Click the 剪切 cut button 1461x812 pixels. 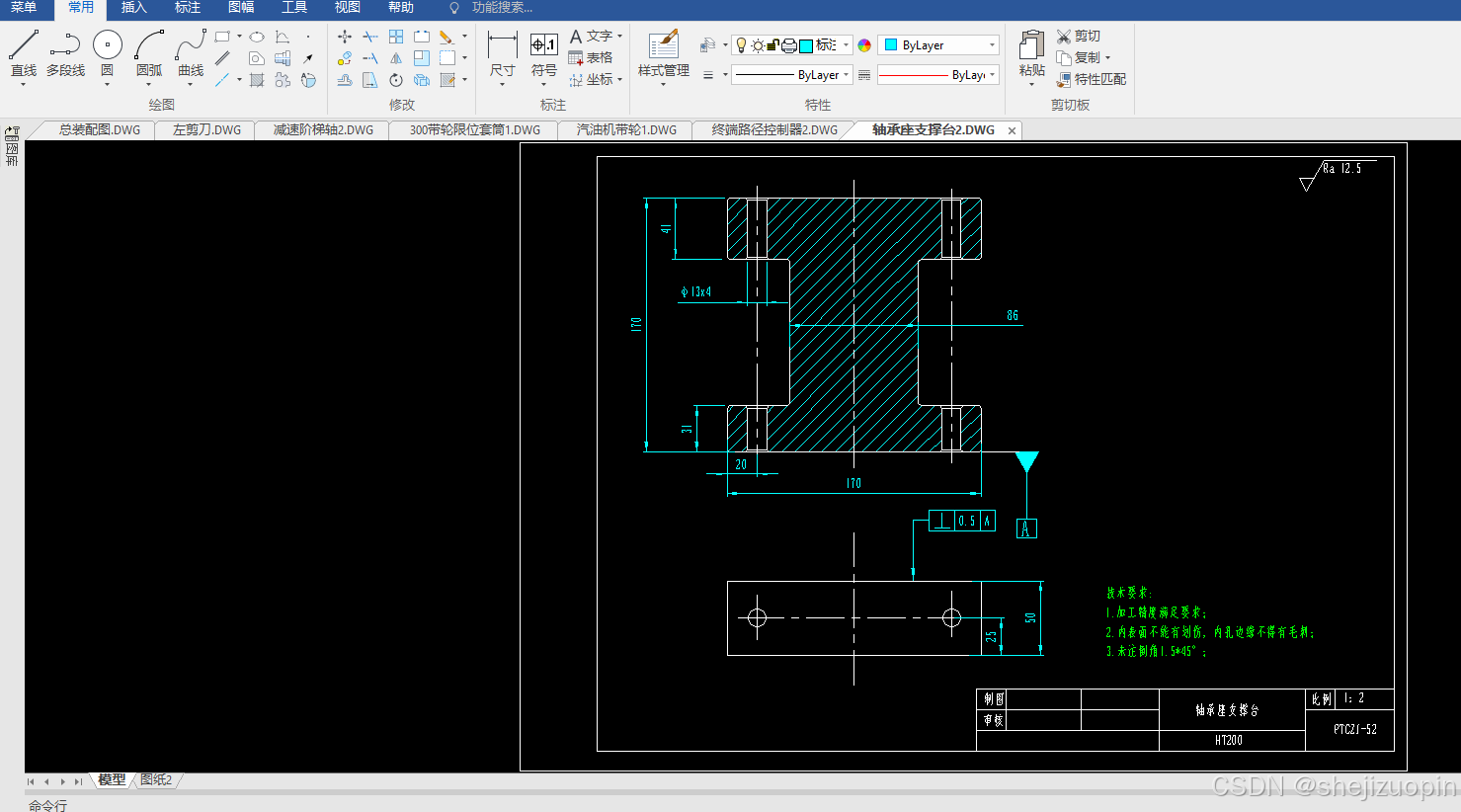pyautogui.click(x=1078, y=37)
